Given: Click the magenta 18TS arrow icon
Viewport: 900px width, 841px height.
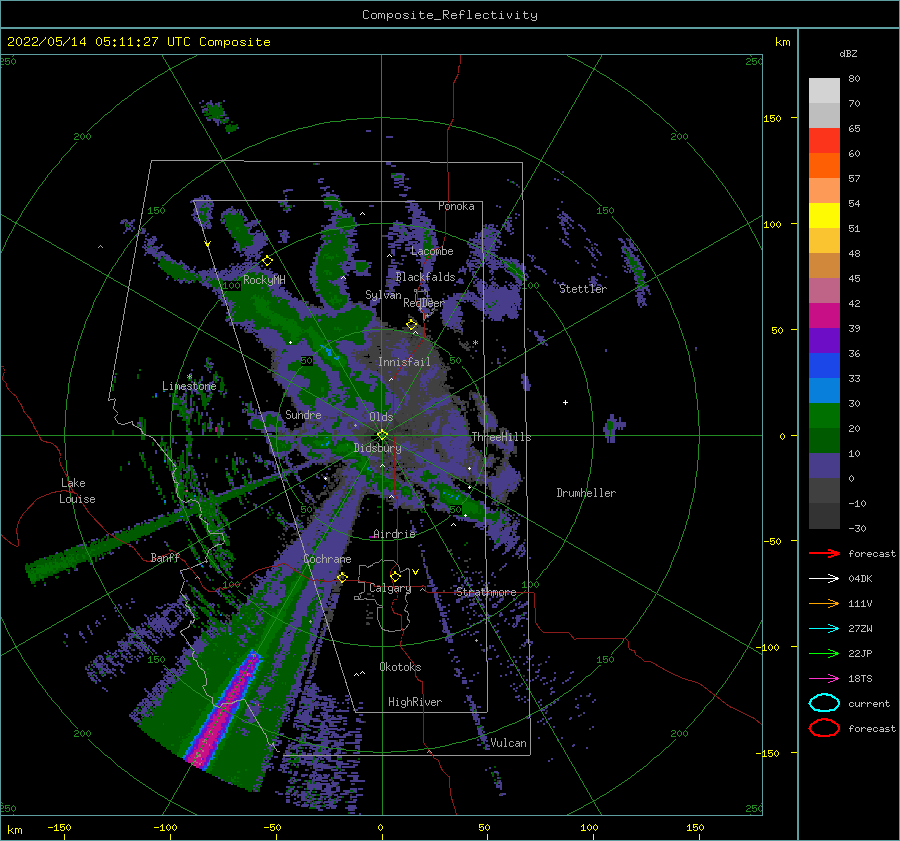Looking at the screenshot, I should (x=824, y=679).
